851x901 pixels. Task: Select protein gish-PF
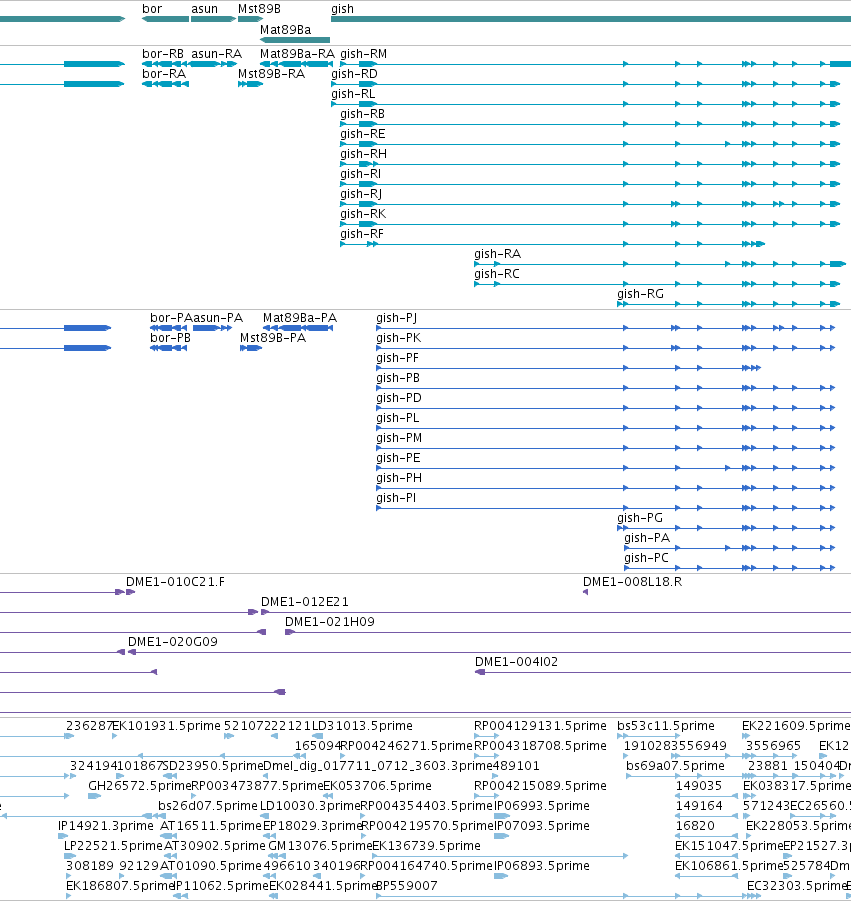[x=398, y=359]
